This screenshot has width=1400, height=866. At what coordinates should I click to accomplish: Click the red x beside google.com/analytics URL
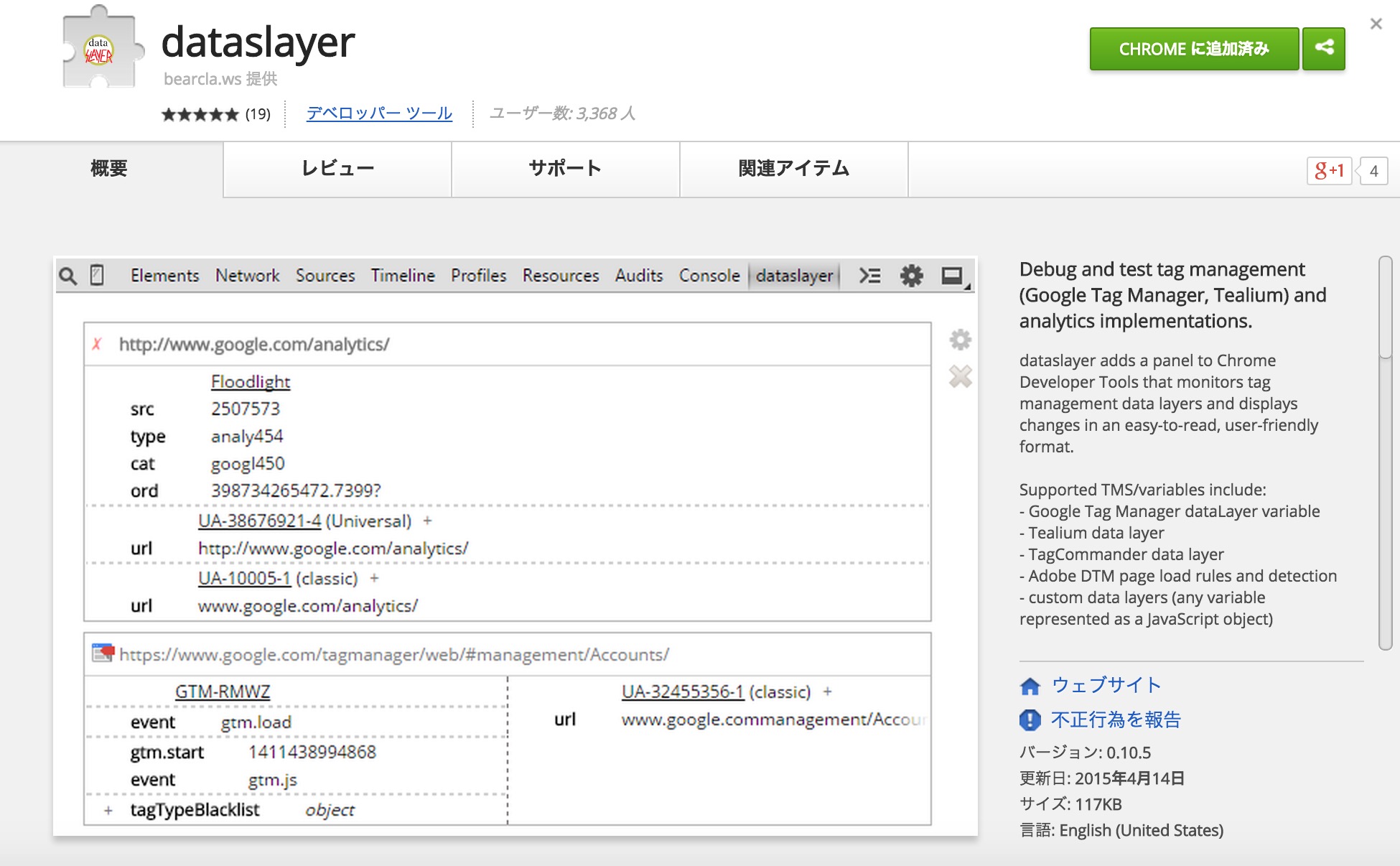[97, 344]
